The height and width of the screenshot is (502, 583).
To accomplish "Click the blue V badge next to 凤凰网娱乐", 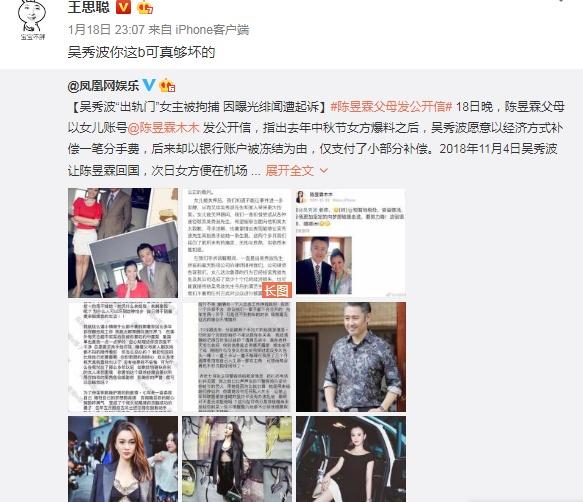I will click(149, 85).
